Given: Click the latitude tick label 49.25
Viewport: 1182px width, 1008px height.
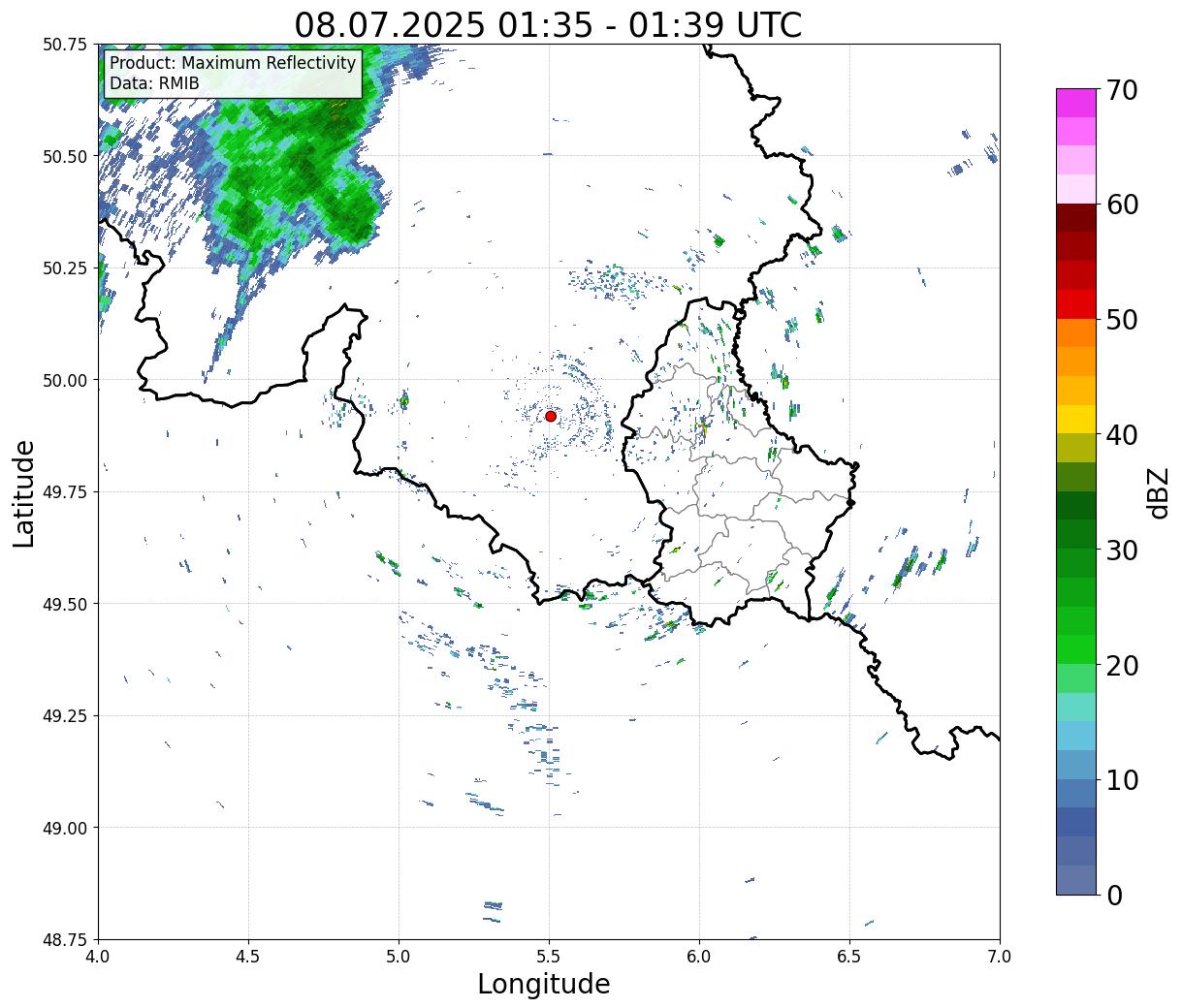Looking at the screenshot, I should point(65,716).
